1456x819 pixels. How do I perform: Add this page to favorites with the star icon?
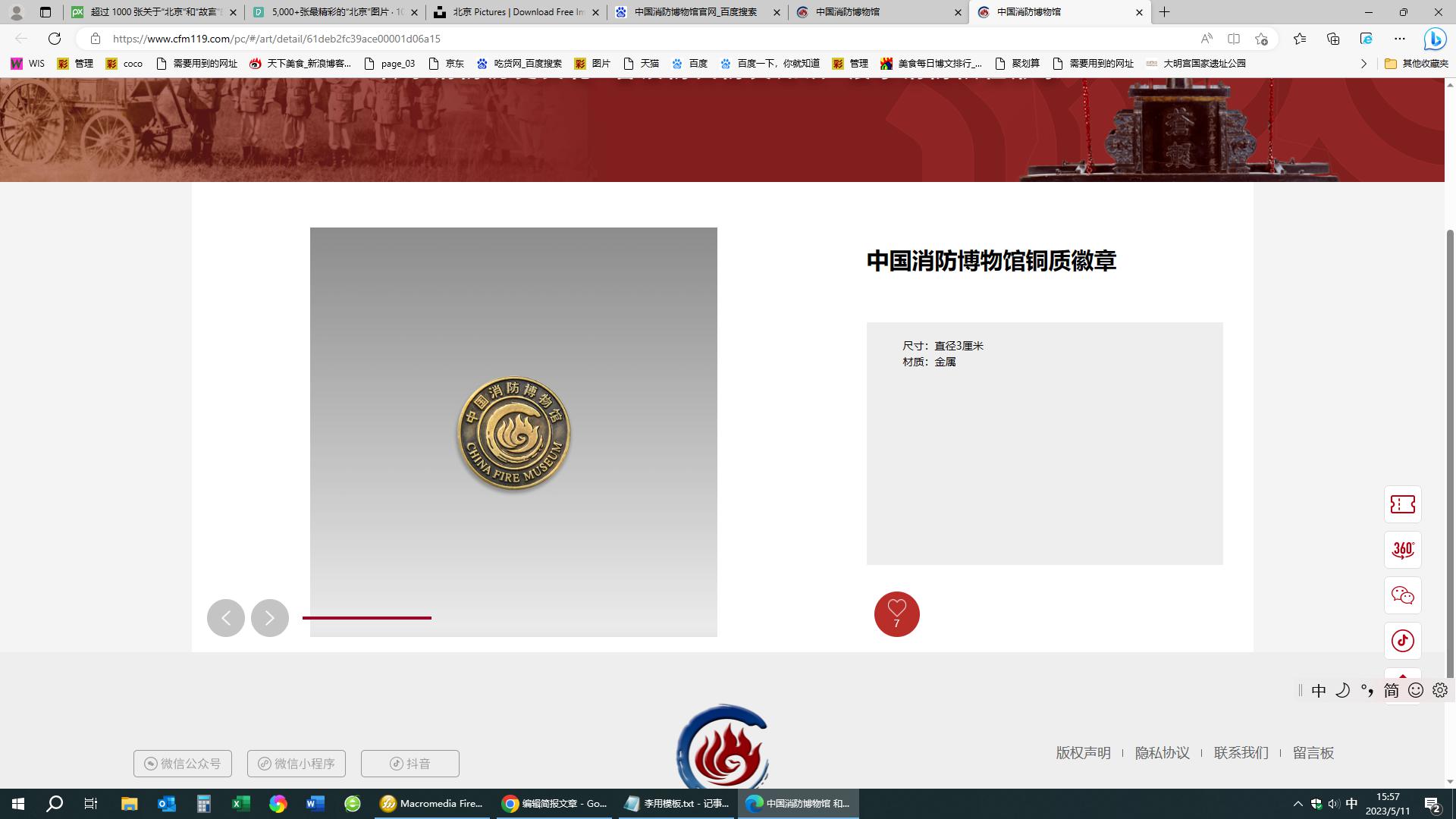coord(1261,39)
